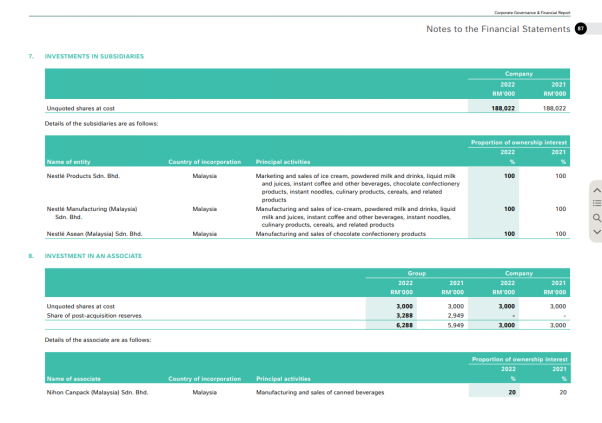The height and width of the screenshot is (423, 602).
Task: Select Group 2022 post-acquisition reserves value 3,288
Action: (x=405, y=316)
